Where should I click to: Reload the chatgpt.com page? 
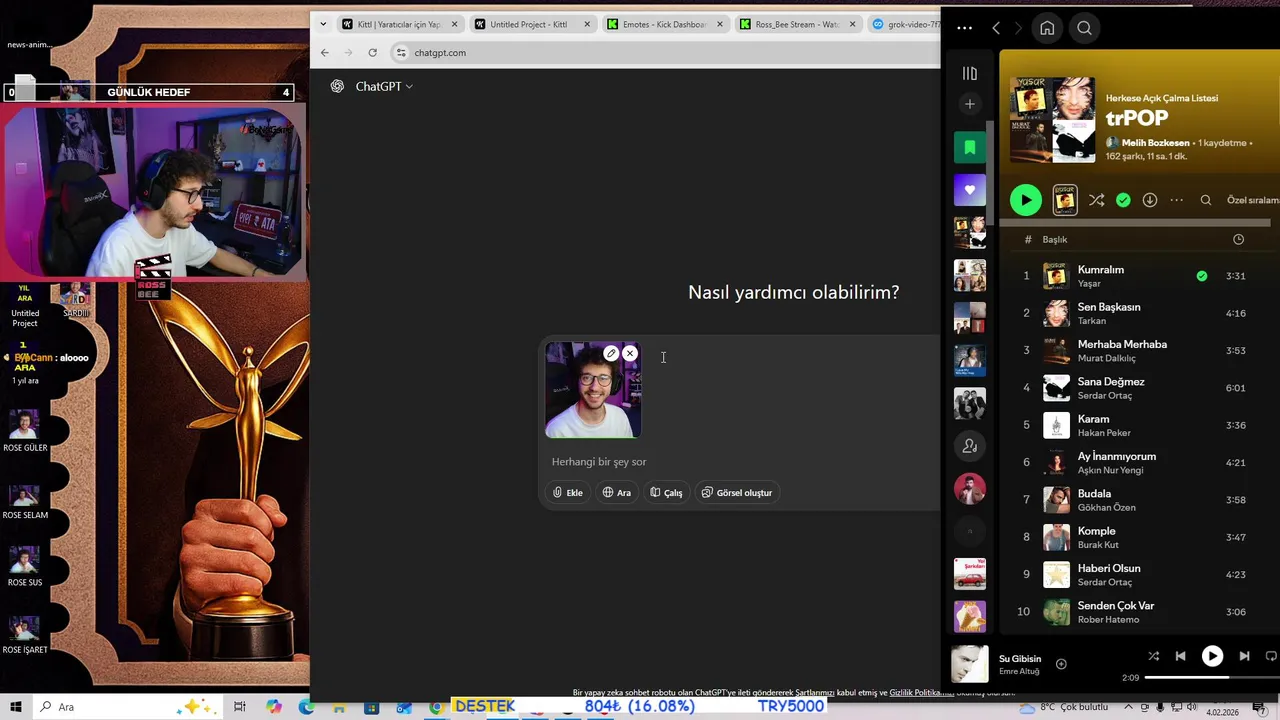point(372,53)
